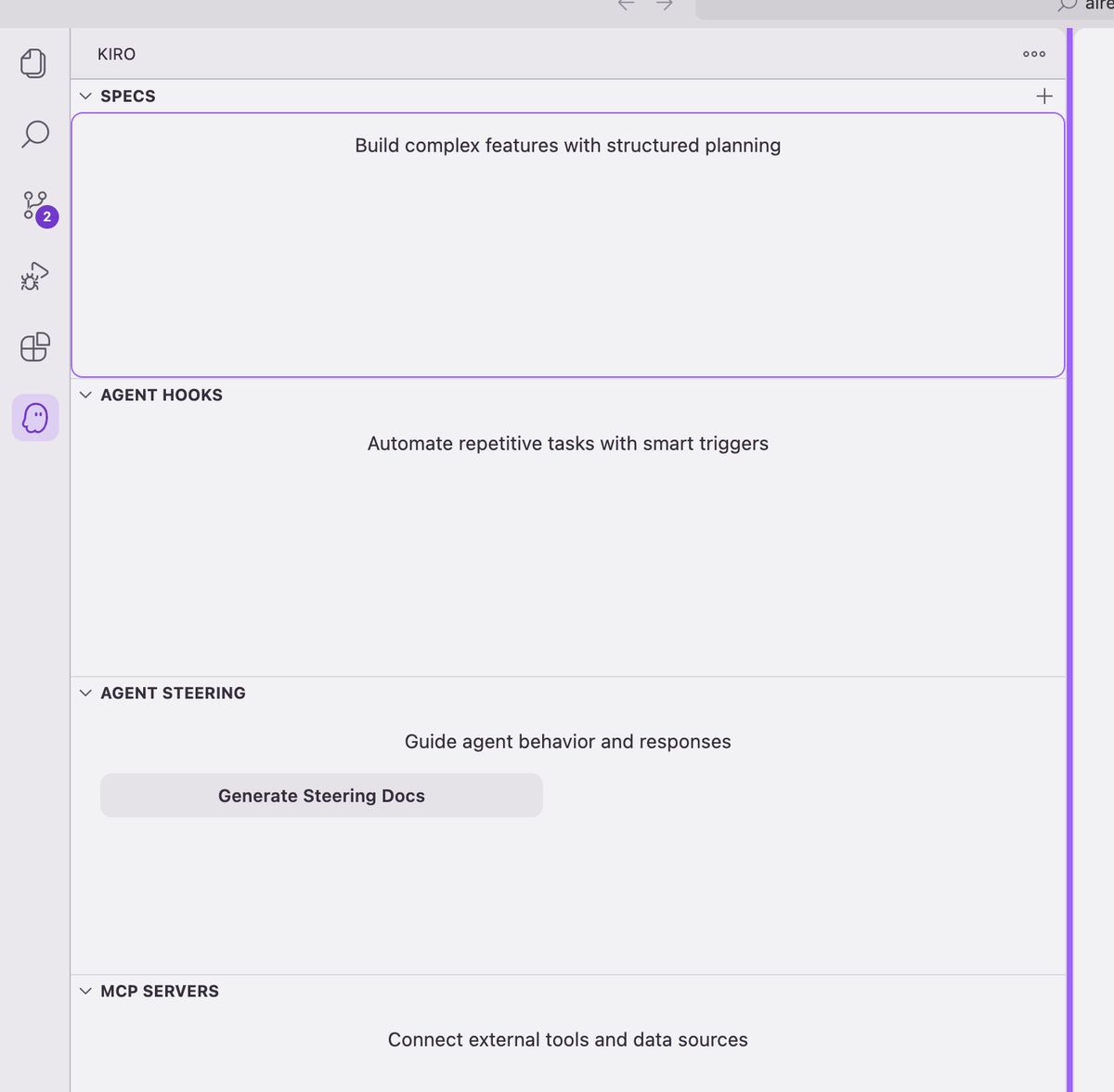Image resolution: width=1114 pixels, height=1092 pixels.
Task: Open the Kiro ghost panel icon
Action: [34, 417]
